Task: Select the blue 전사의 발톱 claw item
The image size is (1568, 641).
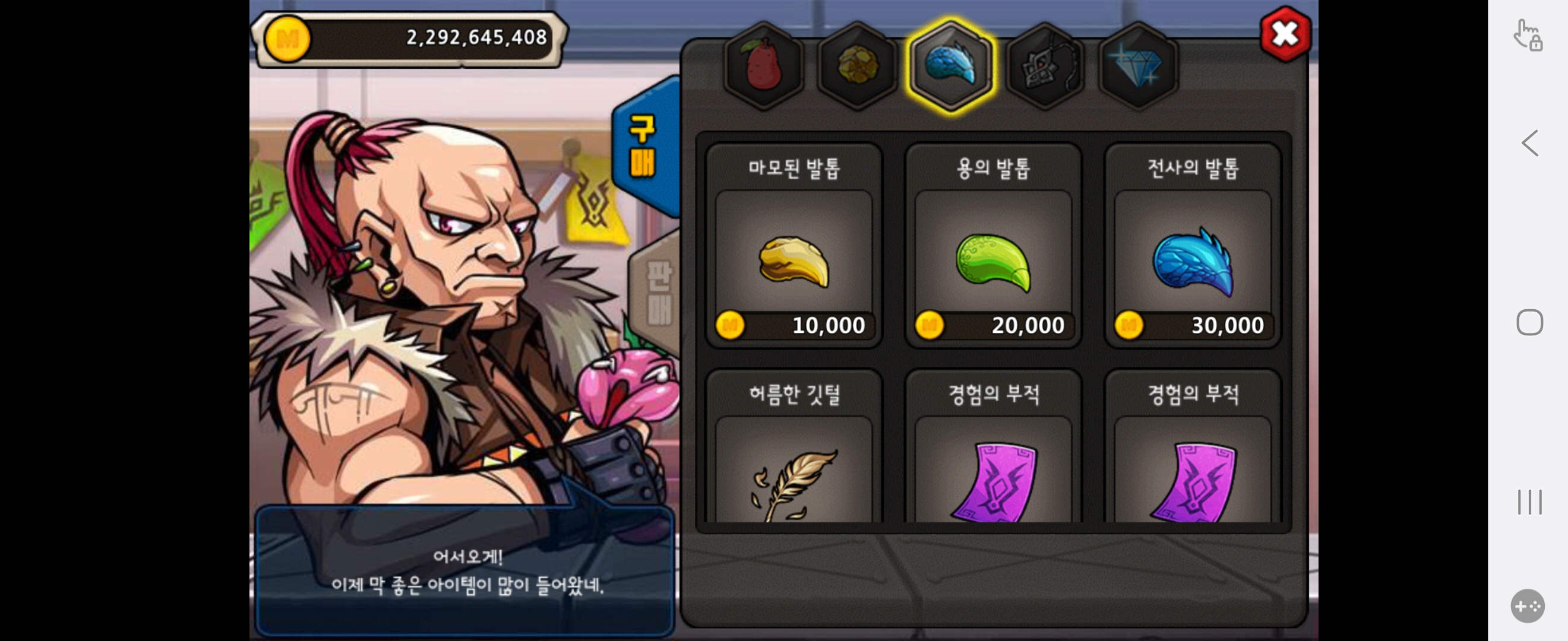Action: coord(1193,246)
